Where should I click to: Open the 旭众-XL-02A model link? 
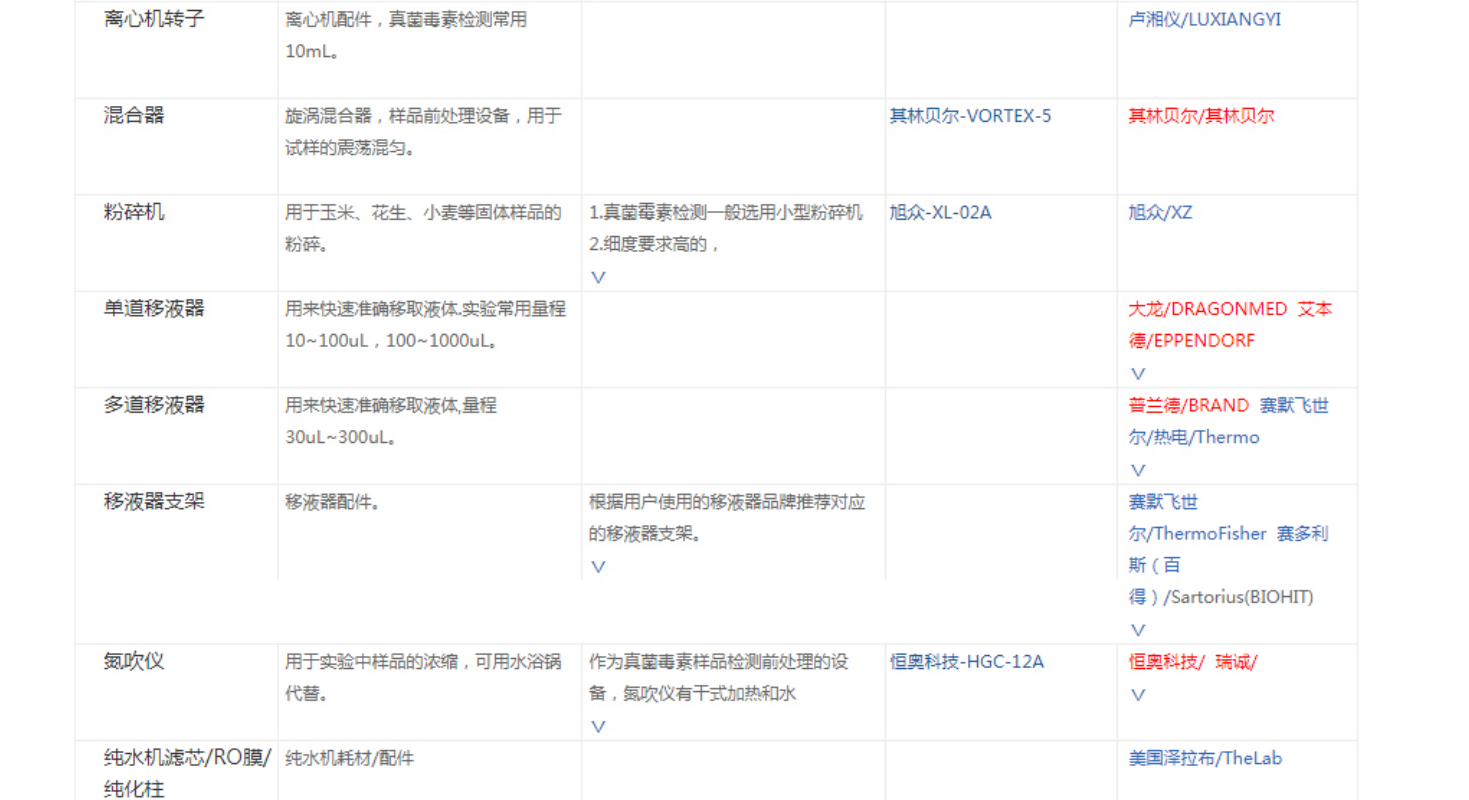(940, 212)
